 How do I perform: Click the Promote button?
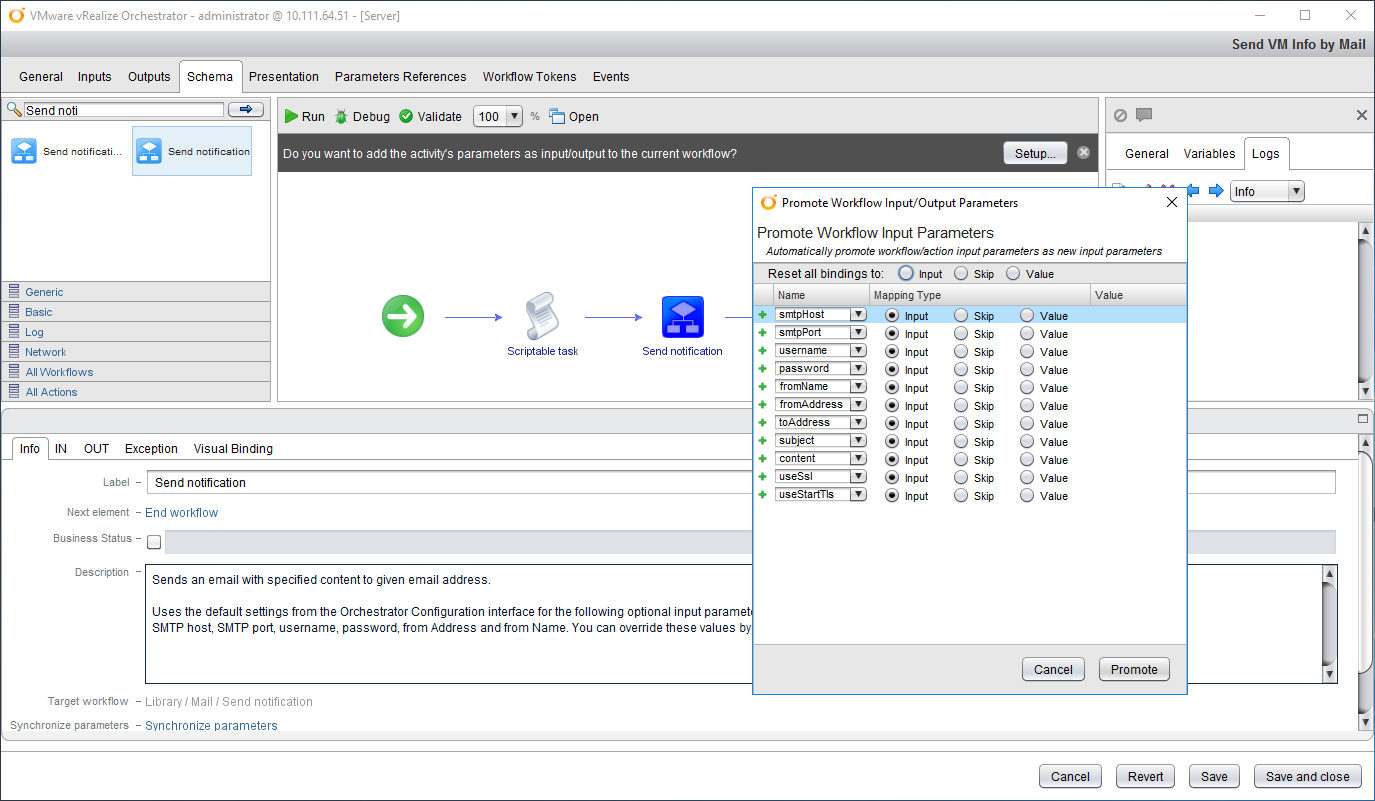click(x=1133, y=670)
